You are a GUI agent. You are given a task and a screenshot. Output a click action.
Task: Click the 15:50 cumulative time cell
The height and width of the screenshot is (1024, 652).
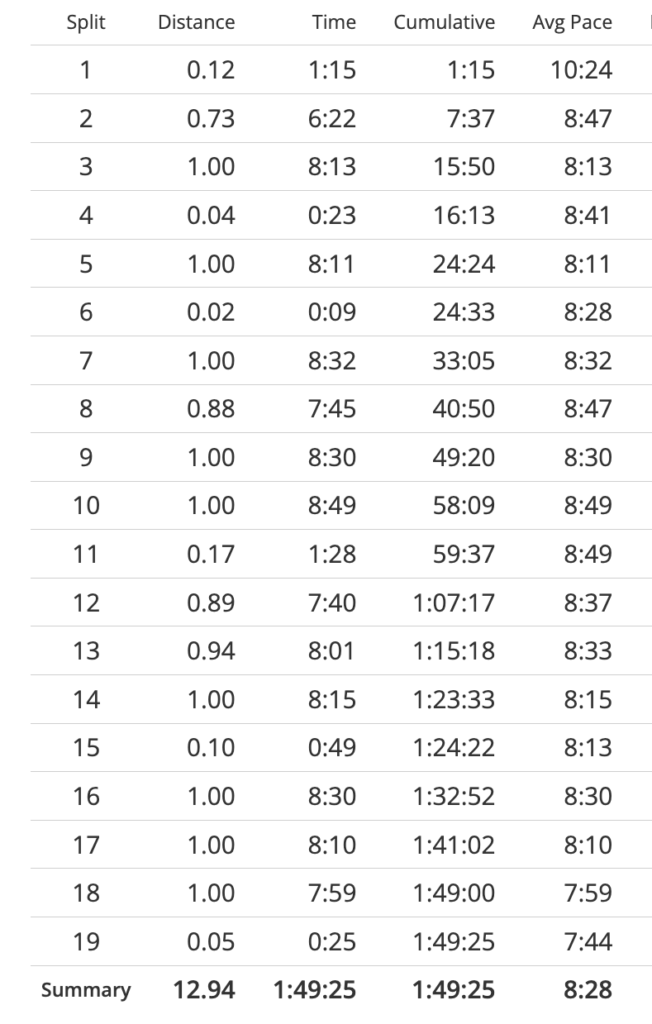[x=463, y=167]
